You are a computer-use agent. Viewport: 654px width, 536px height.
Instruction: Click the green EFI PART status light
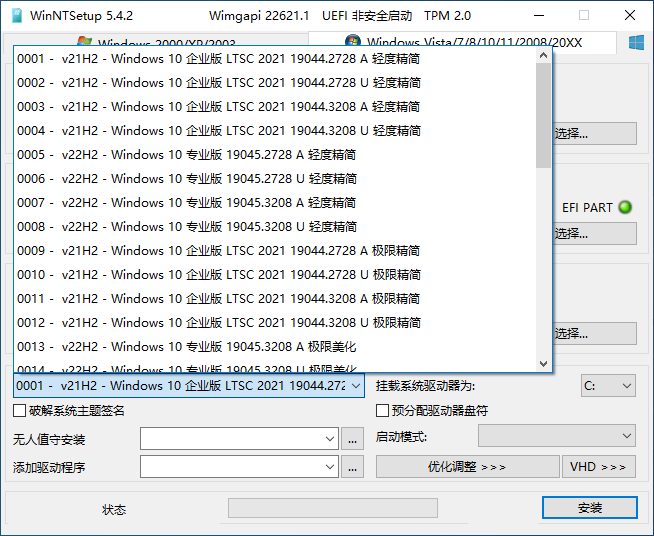point(625,207)
